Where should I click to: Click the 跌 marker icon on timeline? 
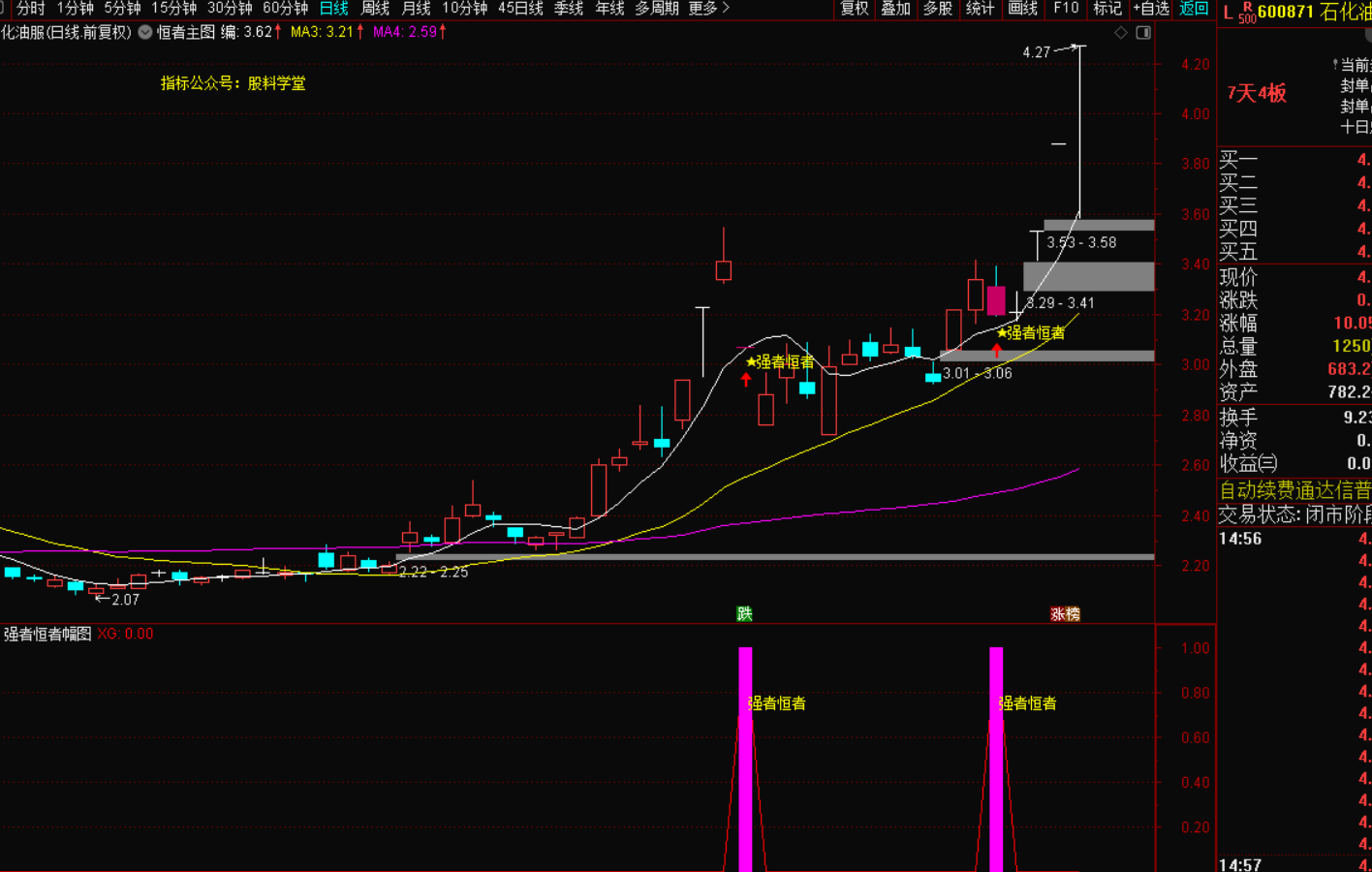[x=744, y=613]
